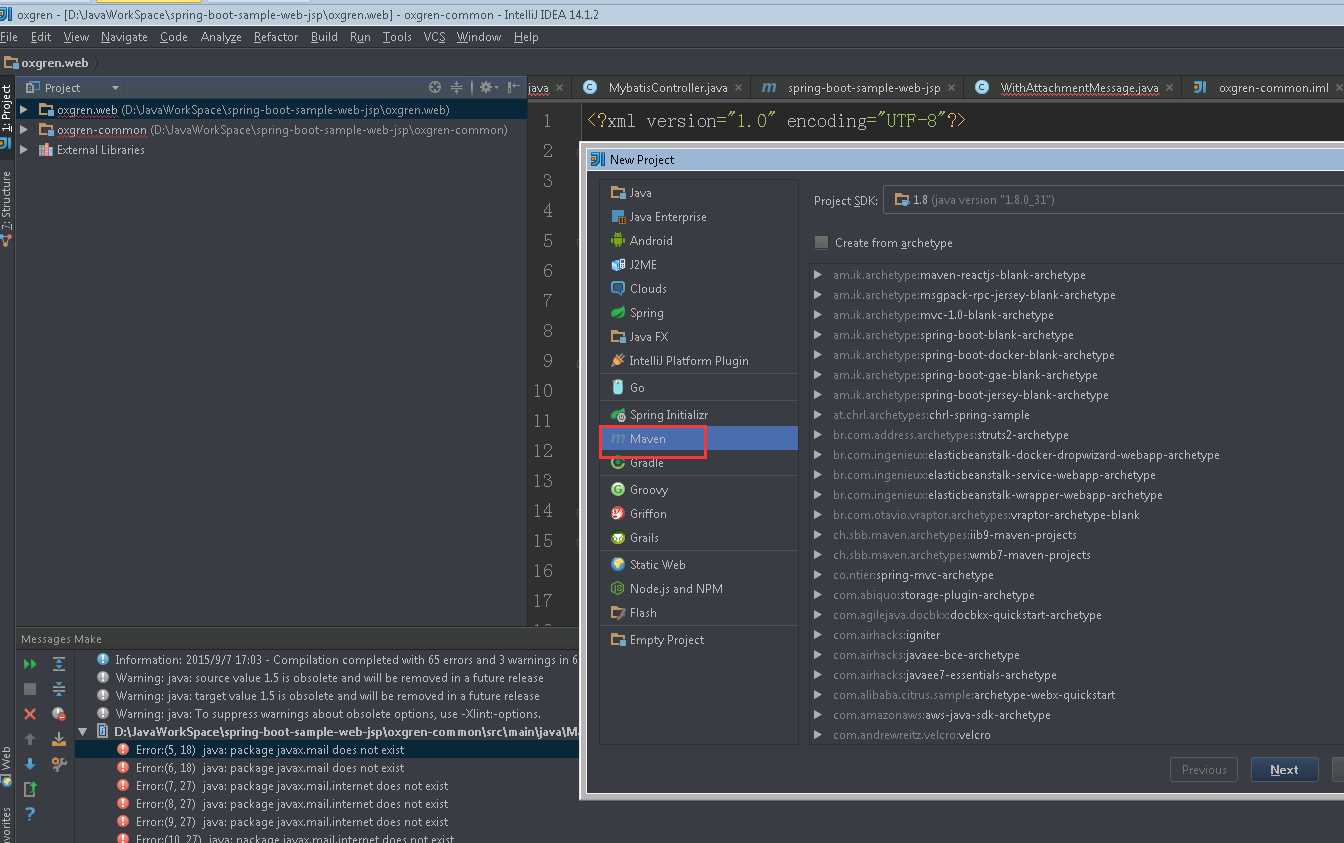The height and width of the screenshot is (843, 1344).
Task: Open the VCS menu
Action: 434,37
